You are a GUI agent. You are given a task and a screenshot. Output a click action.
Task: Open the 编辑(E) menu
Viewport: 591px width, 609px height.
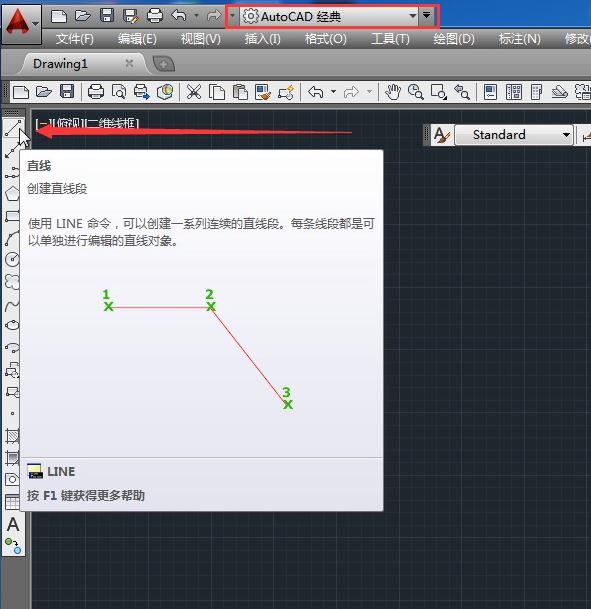pyautogui.click(x=137, y=39)
